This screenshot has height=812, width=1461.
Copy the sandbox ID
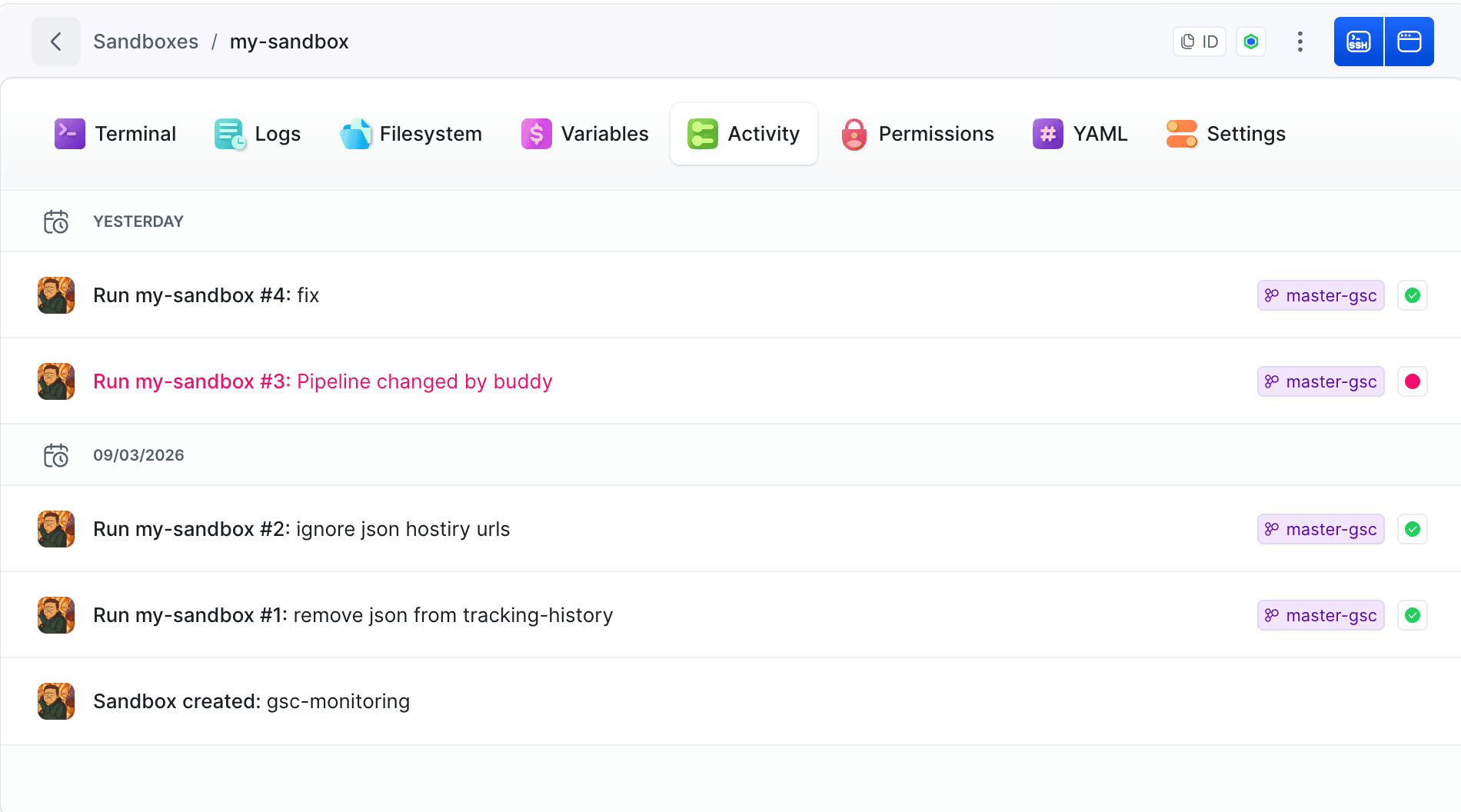tap(1200, 42)
